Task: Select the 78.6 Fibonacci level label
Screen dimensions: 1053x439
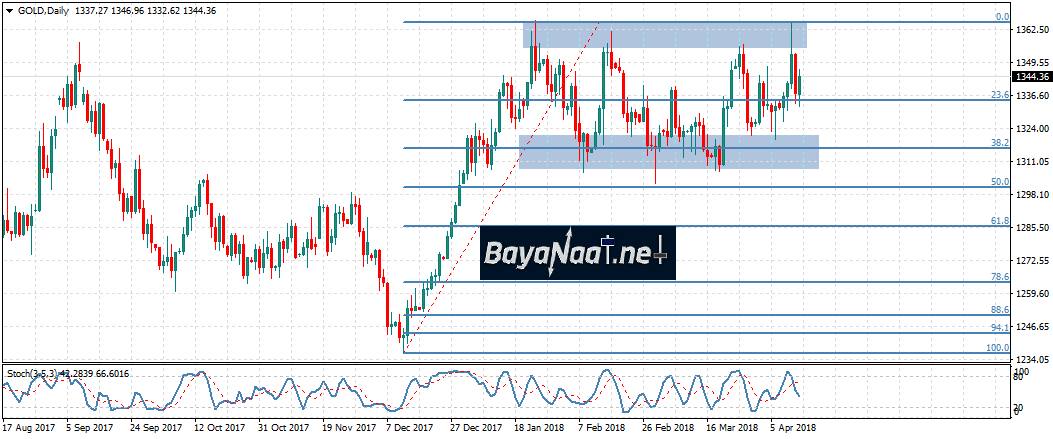Action: point(998,276)
